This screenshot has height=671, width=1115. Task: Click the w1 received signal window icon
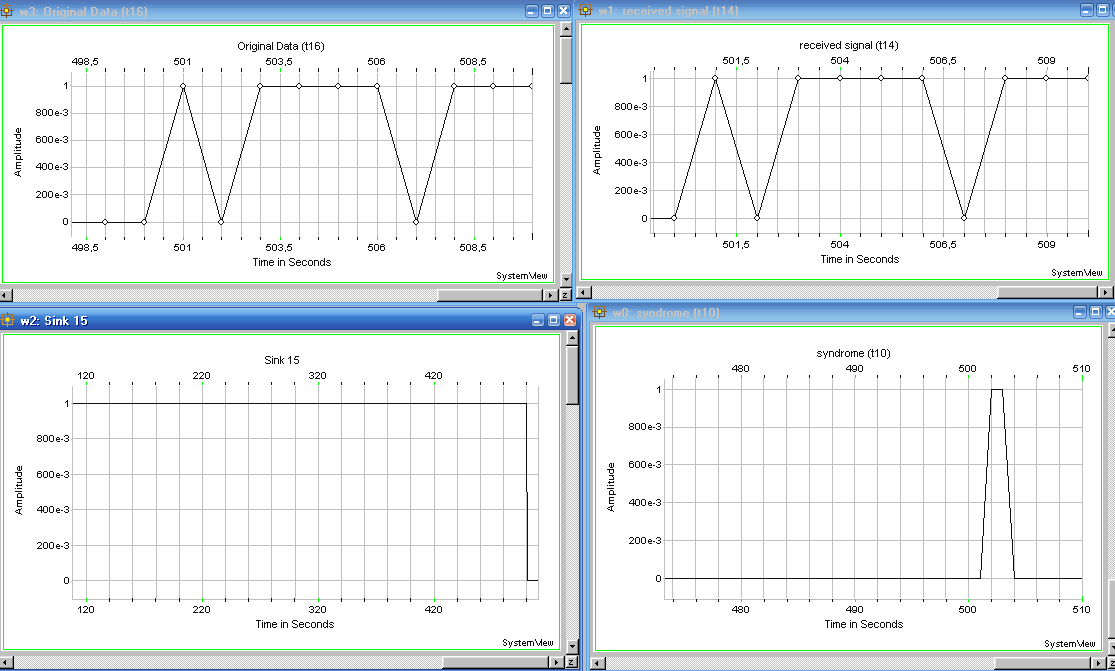(x=585, y=10)
